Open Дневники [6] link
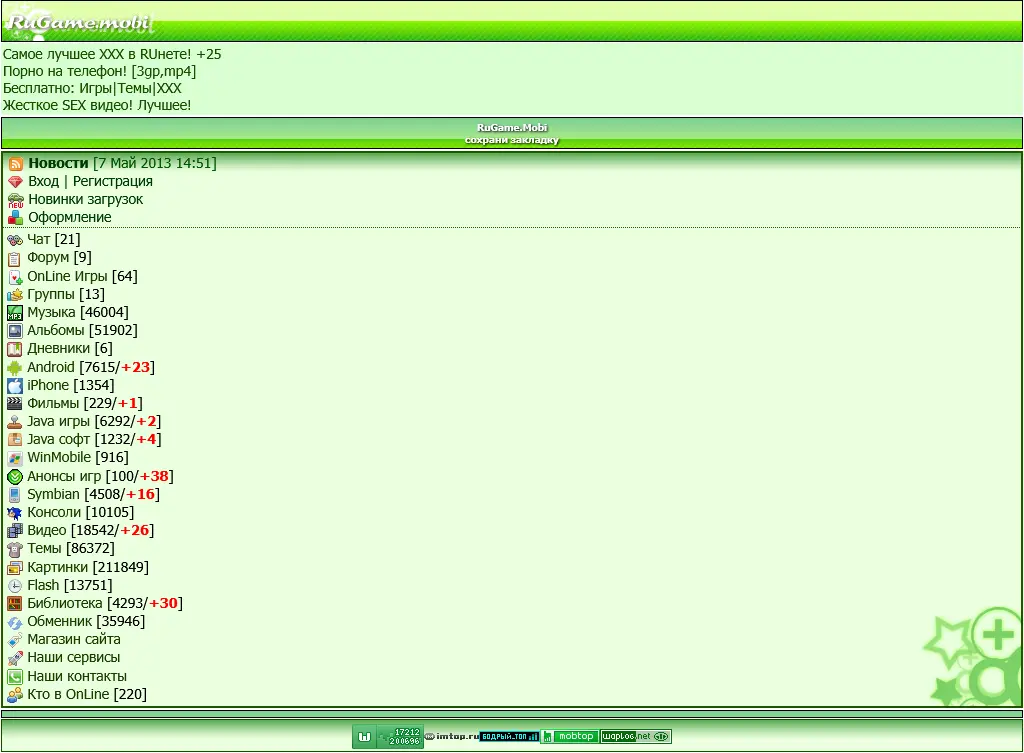 click(x=70, y=349)
